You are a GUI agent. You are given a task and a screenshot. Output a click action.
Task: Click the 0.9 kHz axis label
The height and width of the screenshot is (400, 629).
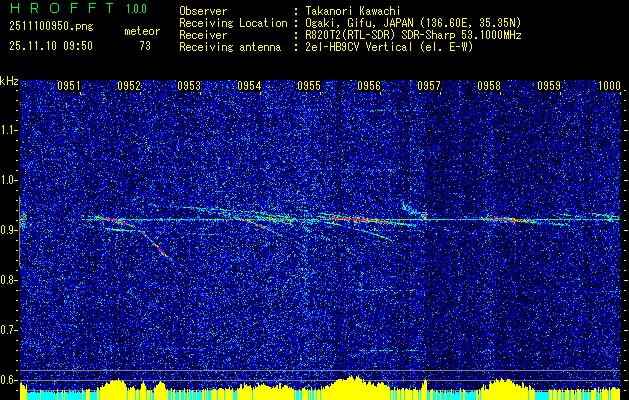(x=8, y=230)
